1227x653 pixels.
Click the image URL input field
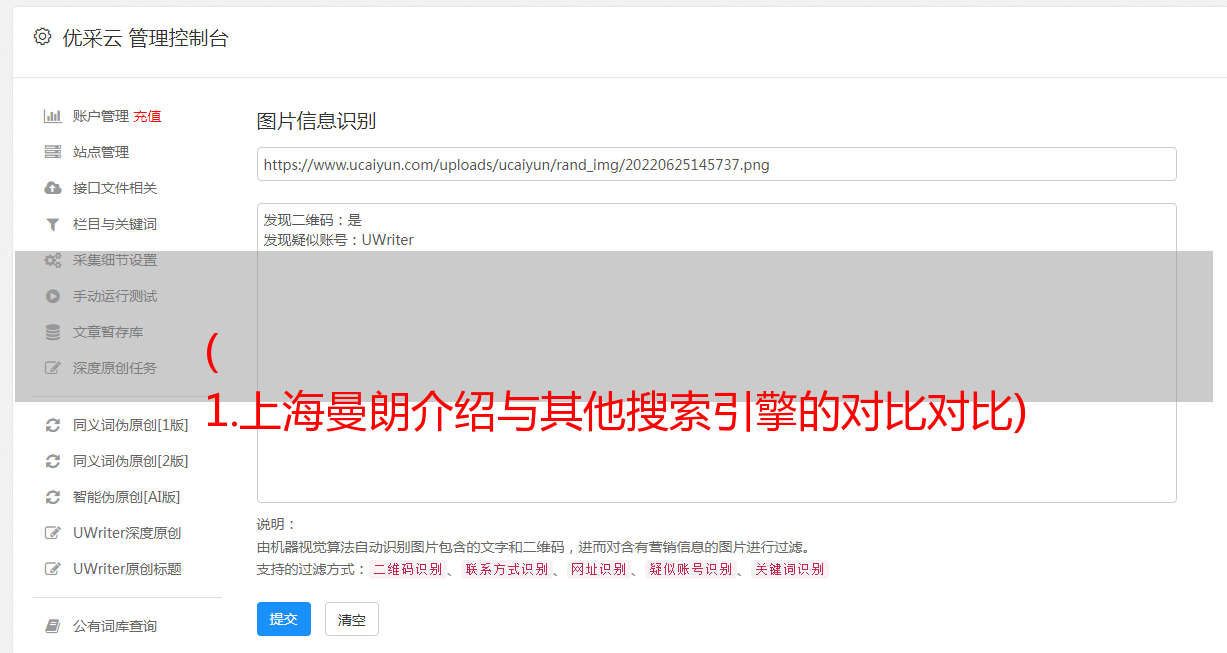(716, 164)
